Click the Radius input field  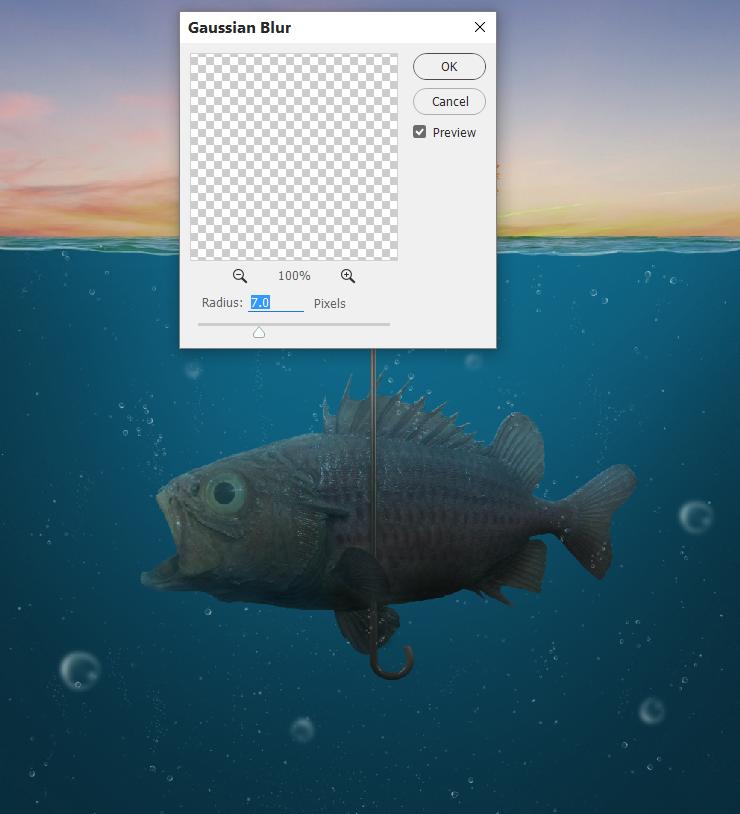pyautogui.click(x=276, y=303)
